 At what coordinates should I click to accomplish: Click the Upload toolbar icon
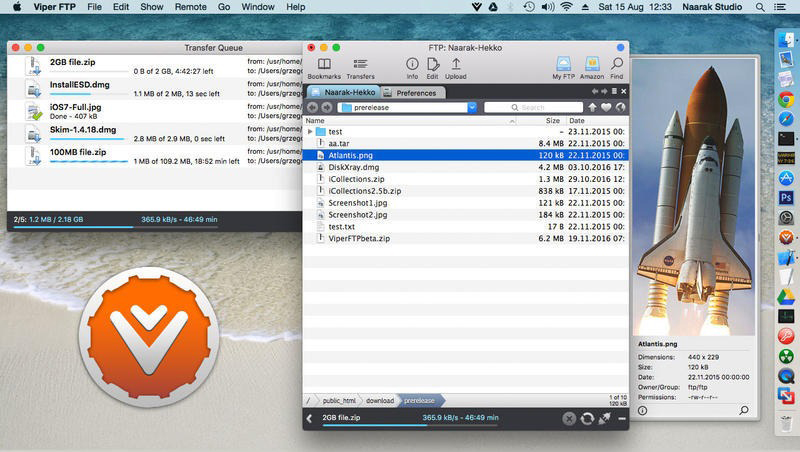(x=456, y=66)
